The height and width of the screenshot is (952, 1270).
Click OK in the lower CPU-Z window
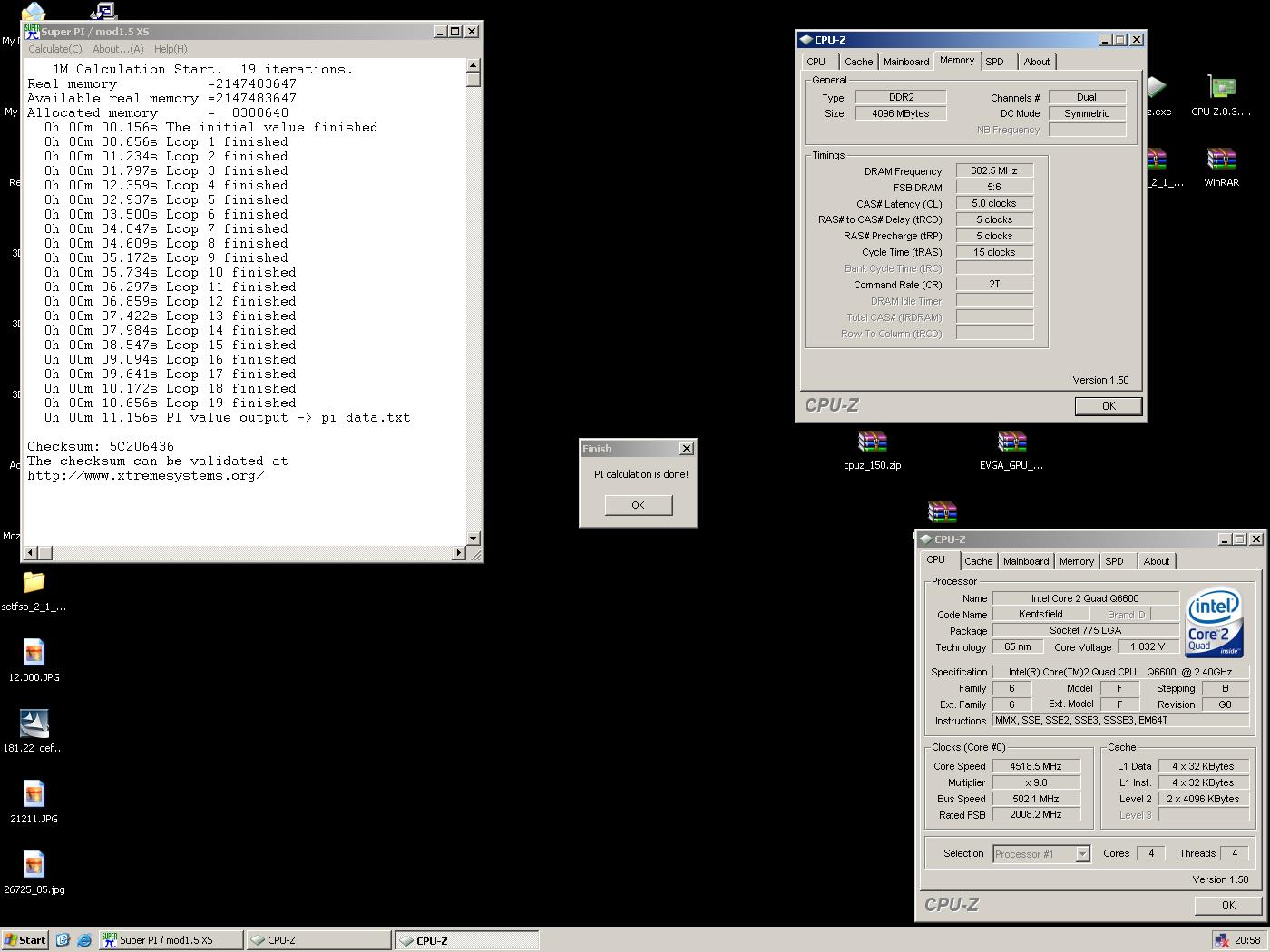click(x=1228, y=906)
